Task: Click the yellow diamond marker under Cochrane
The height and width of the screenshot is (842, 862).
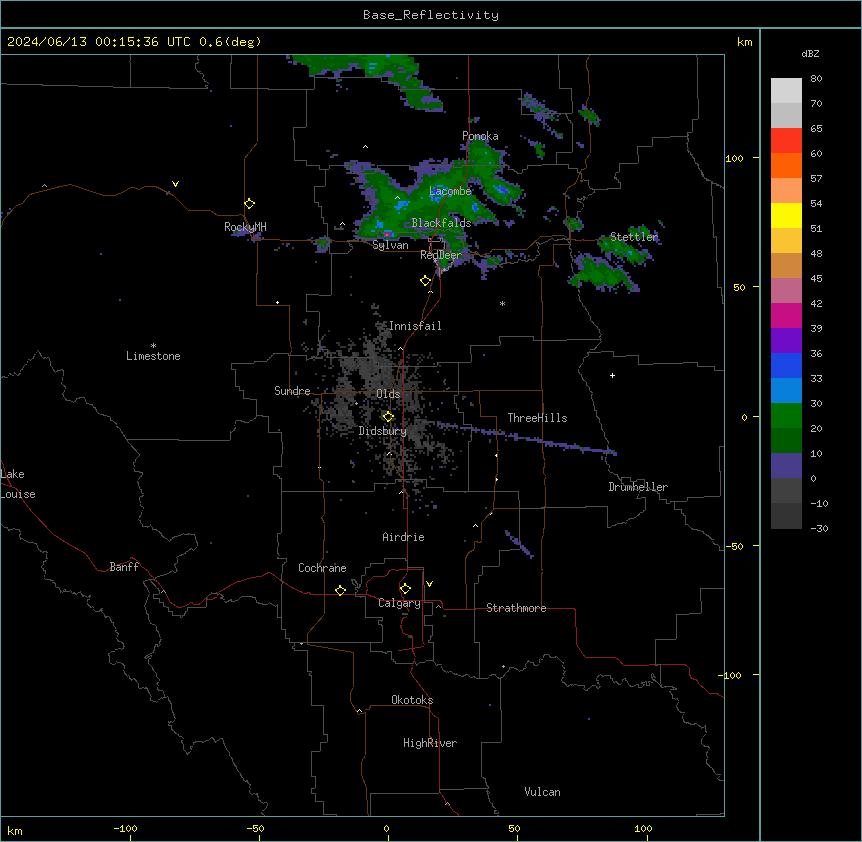Action: (x=340, y=590)
